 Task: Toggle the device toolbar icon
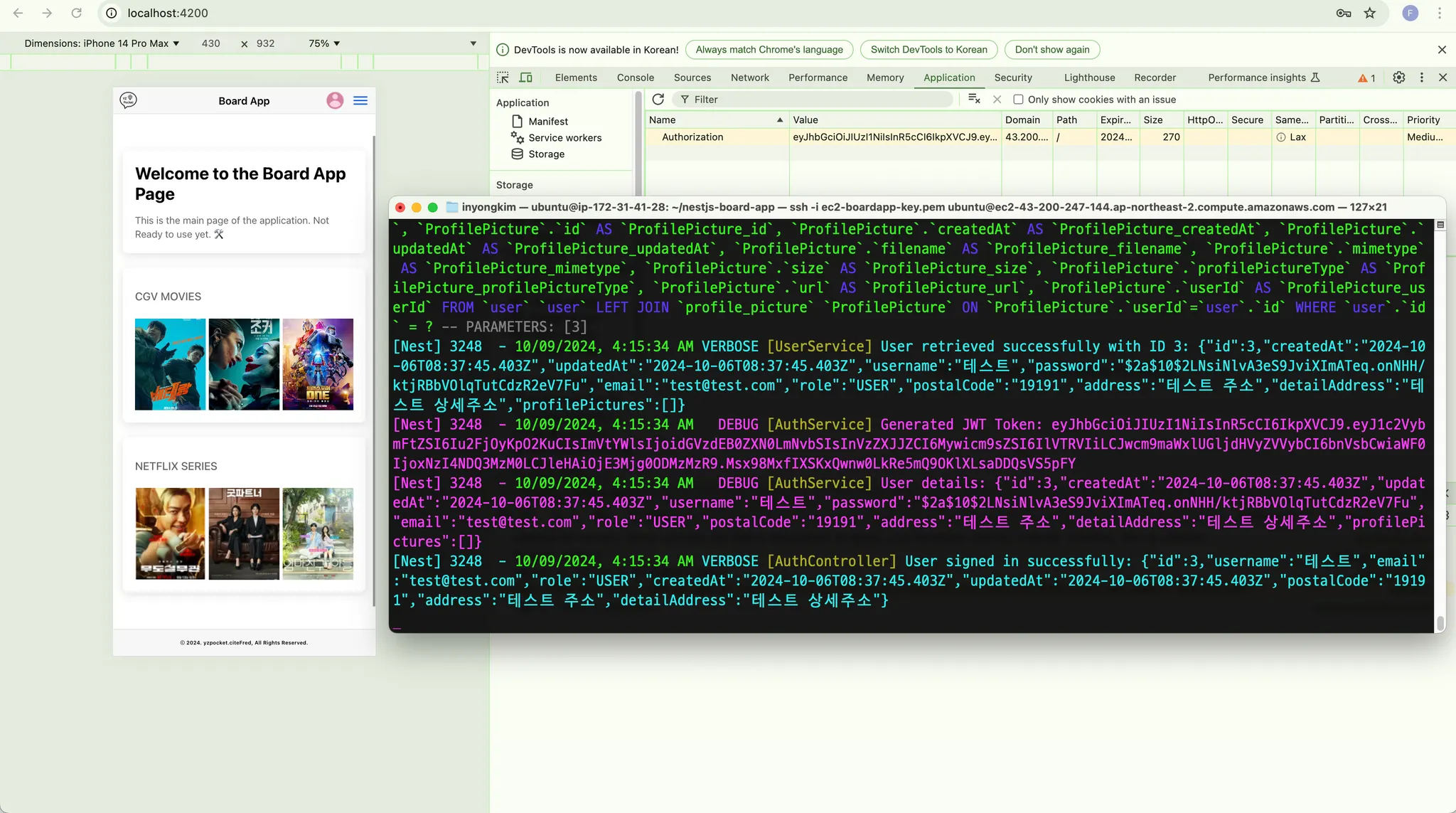click(x=525, y=78)
